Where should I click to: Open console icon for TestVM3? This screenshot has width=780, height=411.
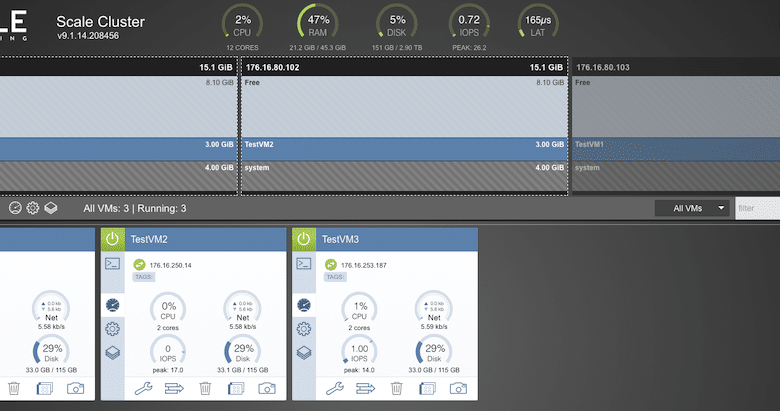(x=303, y=263)
